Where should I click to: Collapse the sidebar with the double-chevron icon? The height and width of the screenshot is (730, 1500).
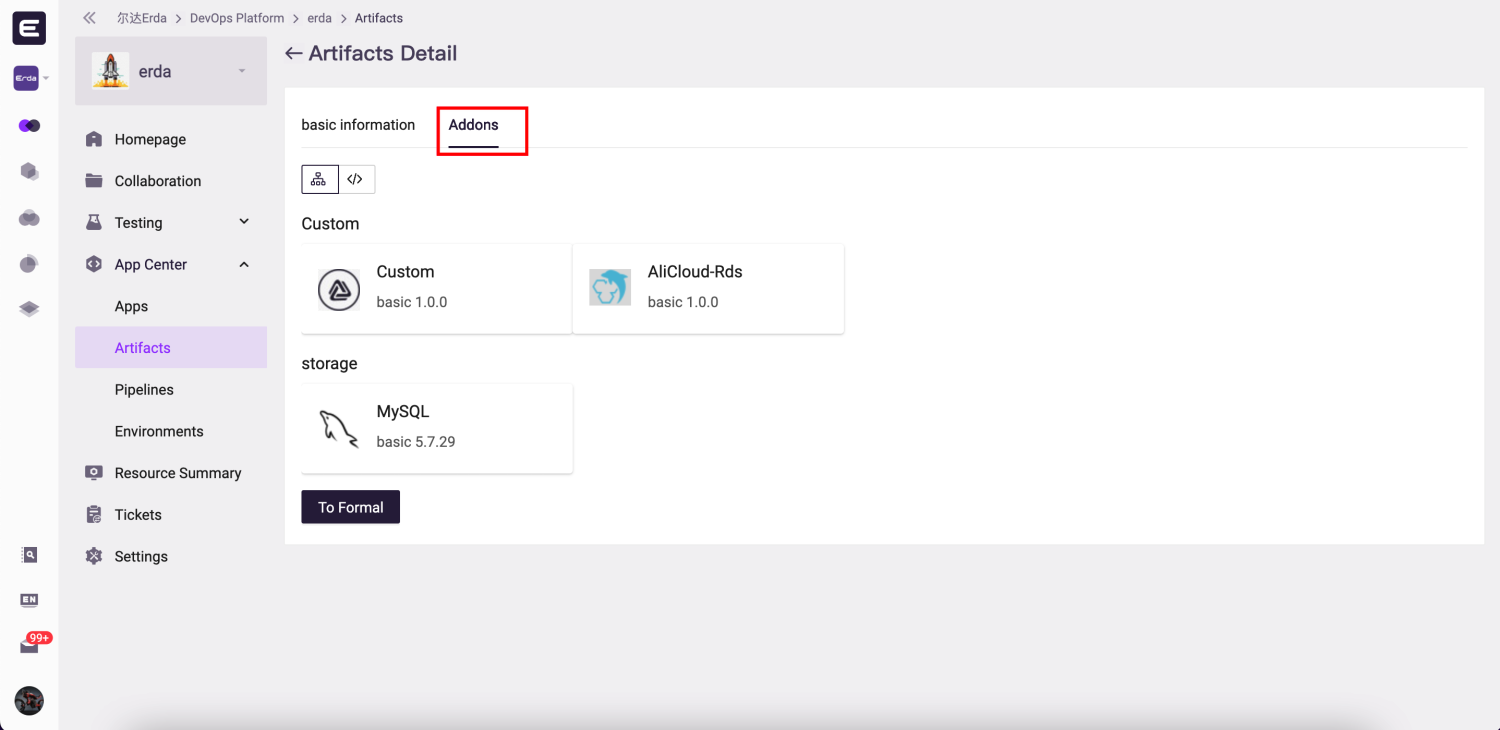pyautogui.click(x=90, y=18)
